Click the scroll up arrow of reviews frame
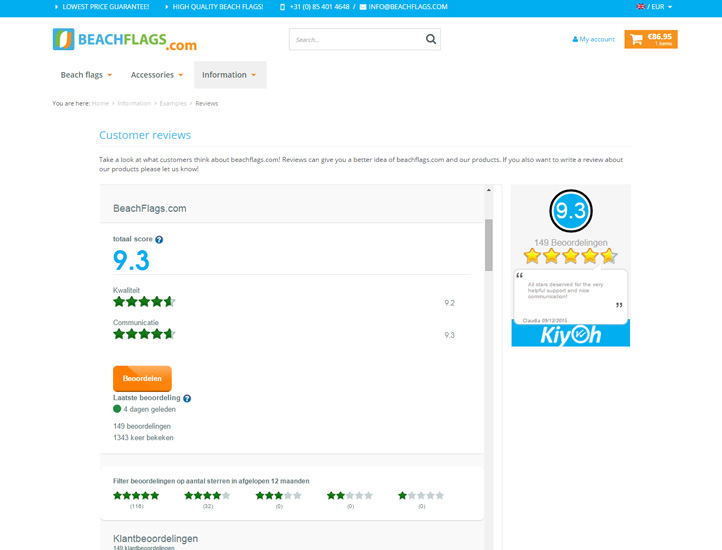Image resolution: width=722 pixels, height=550 pixels. (x=489, y=190)
